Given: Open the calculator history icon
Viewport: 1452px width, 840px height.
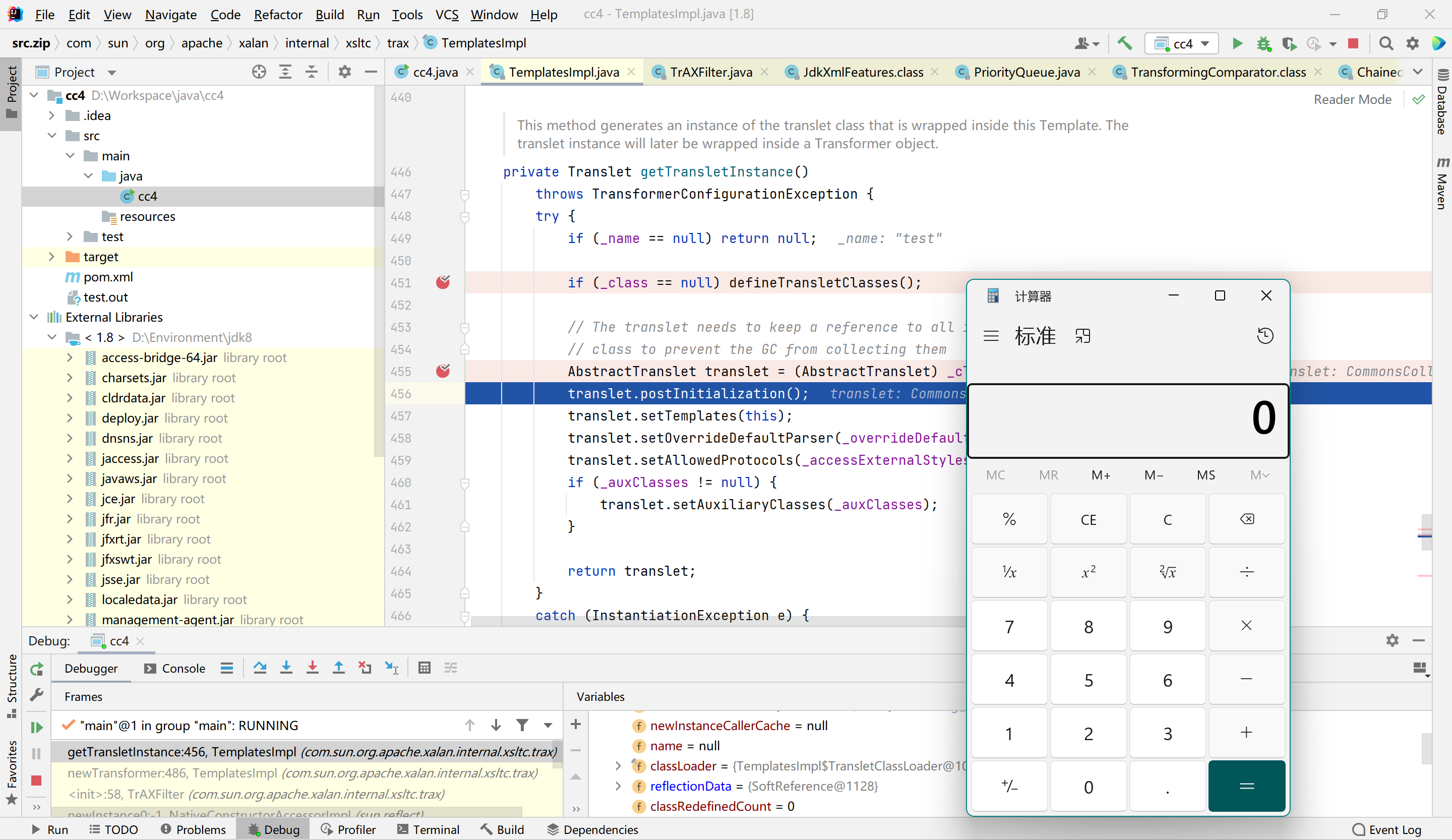Looking at the screenshot, I should point(1265,336).
